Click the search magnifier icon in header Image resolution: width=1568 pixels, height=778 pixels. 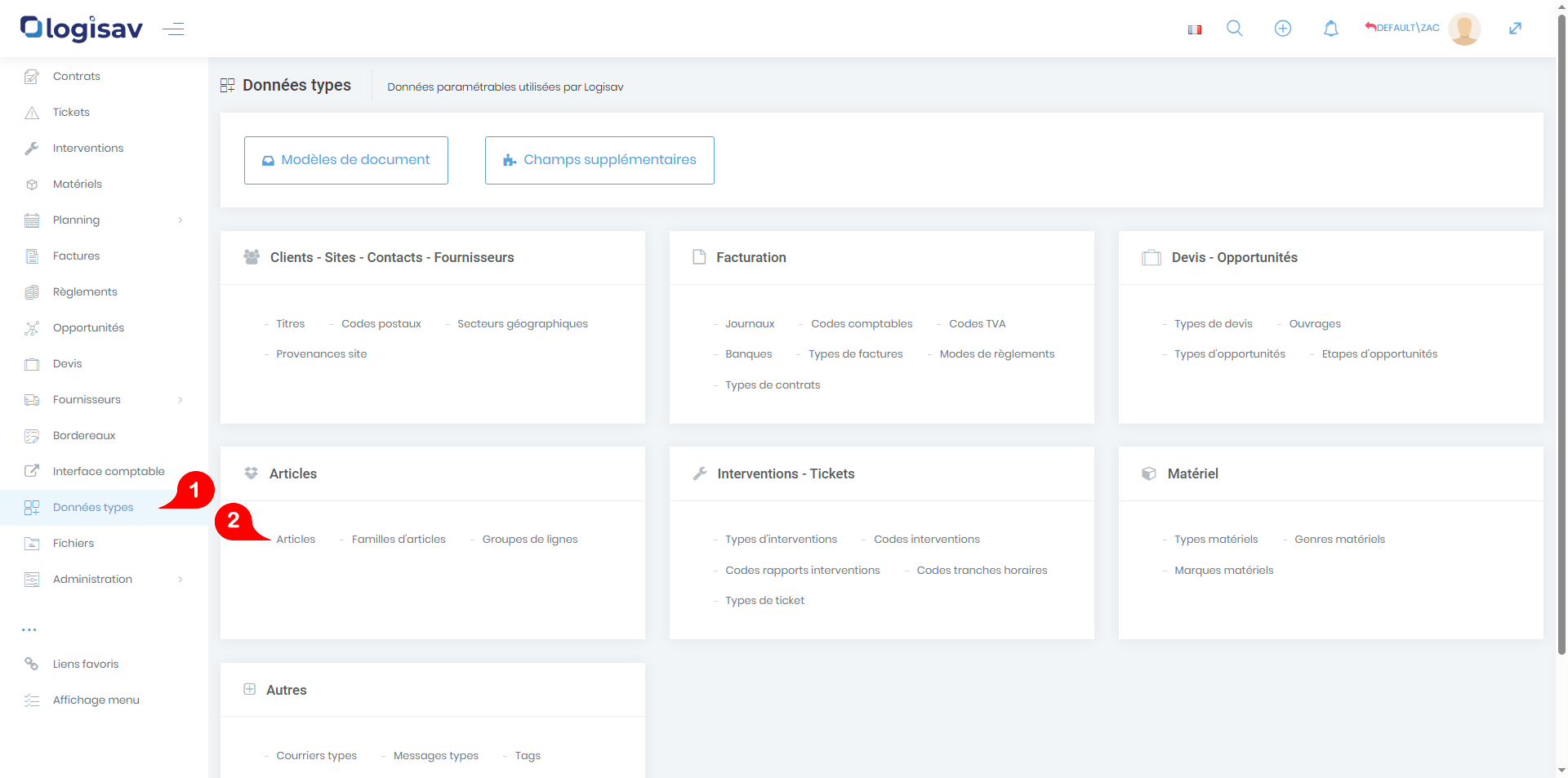click(1234, 29)
